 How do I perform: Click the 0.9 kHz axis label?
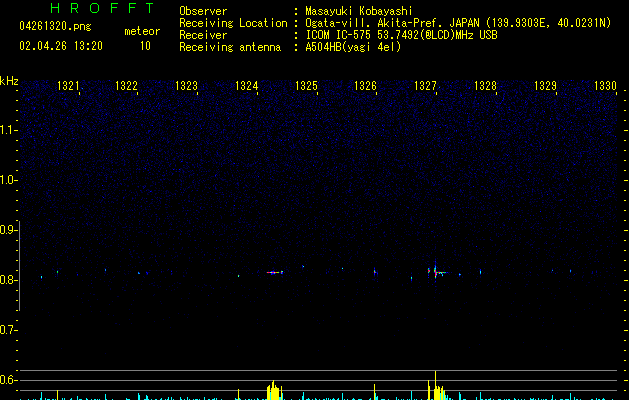(x=8, y=230)
